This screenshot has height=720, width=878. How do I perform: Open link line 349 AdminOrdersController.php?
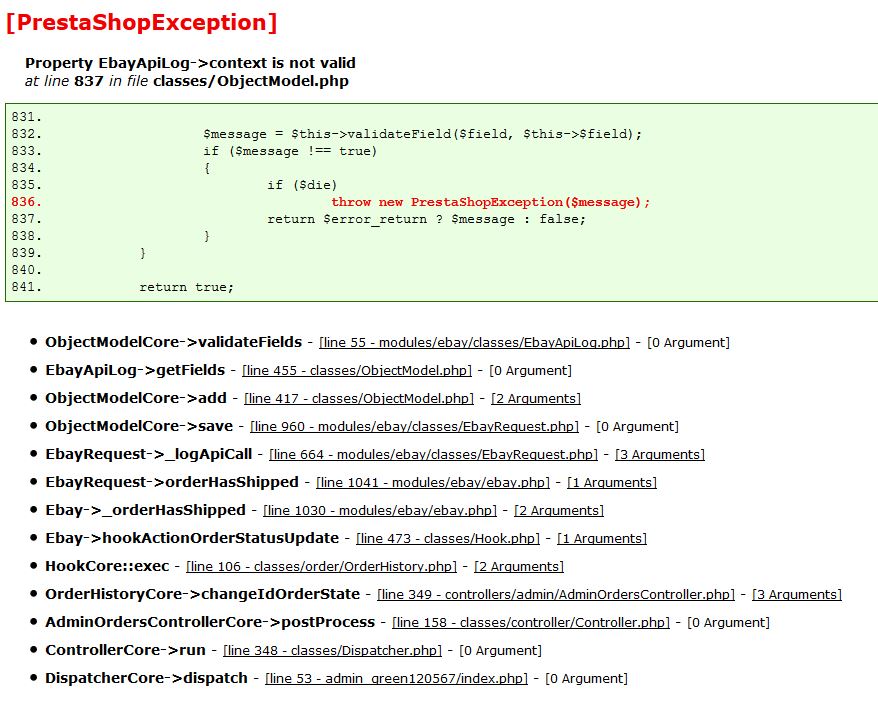[556, 595]
